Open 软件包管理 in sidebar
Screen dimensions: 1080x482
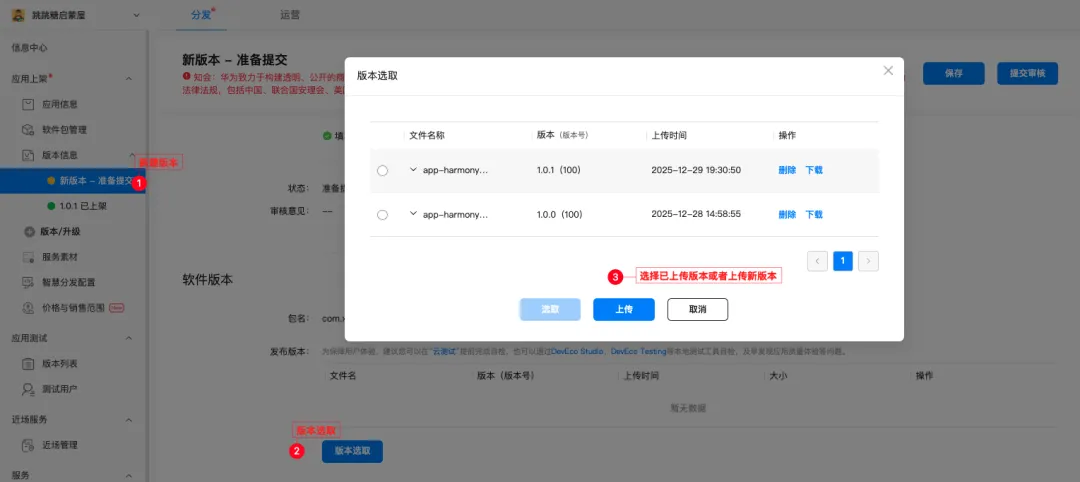coord(64,129)
